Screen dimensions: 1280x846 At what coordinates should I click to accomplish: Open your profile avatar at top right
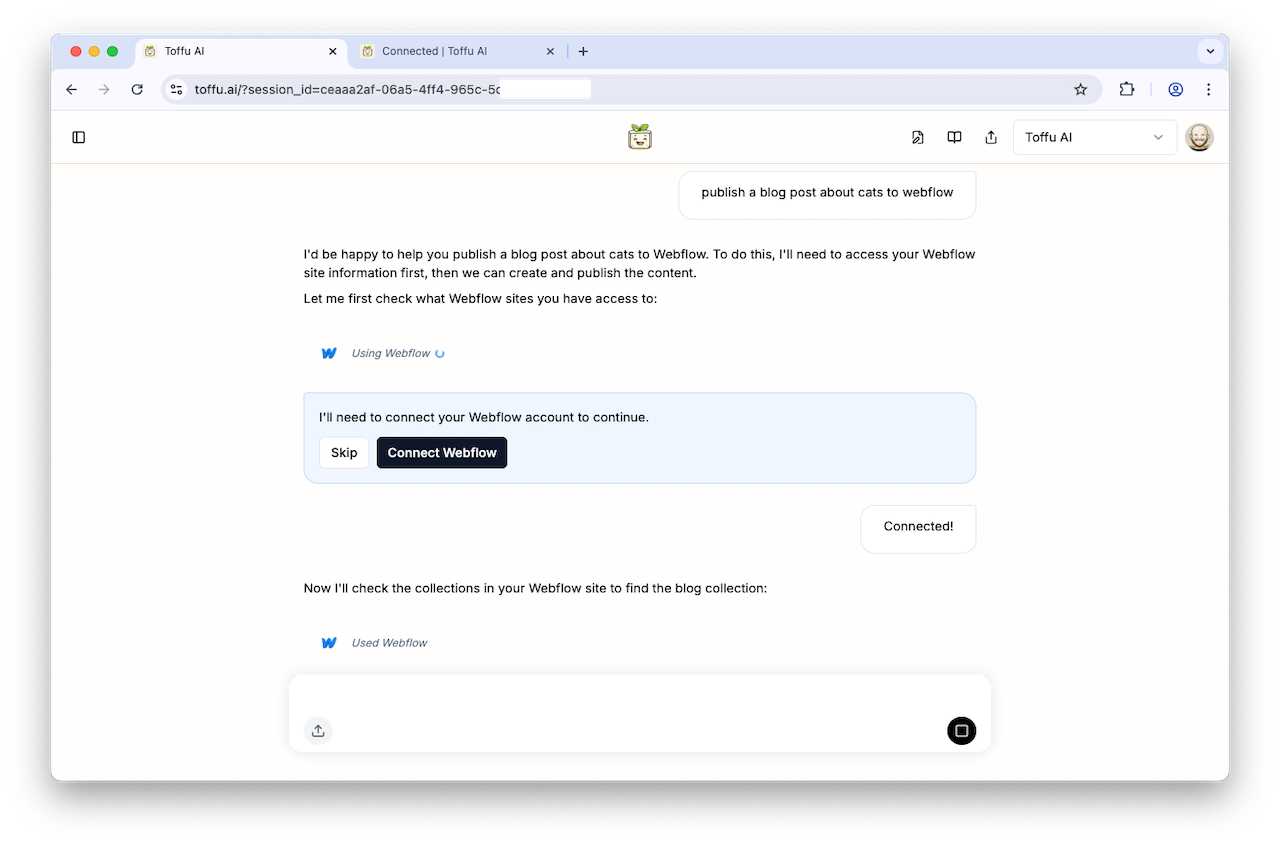point(1198,137)
